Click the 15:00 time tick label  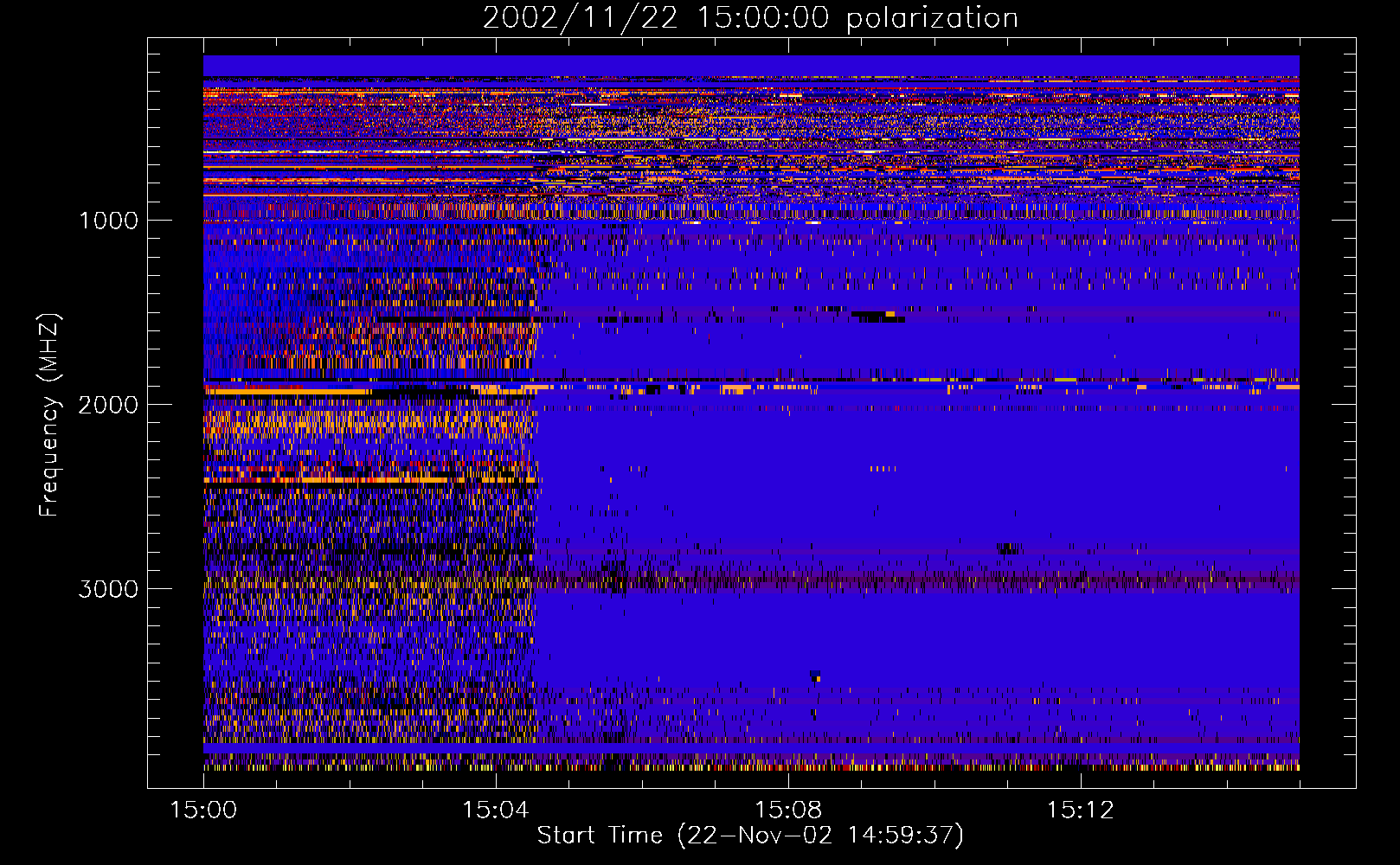point(203,811)
